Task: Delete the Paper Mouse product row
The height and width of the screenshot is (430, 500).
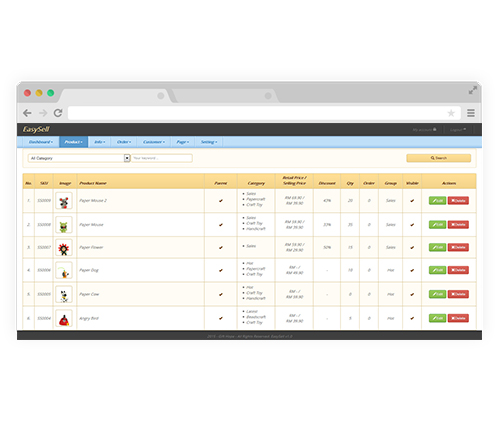Action: click(458, 225)
